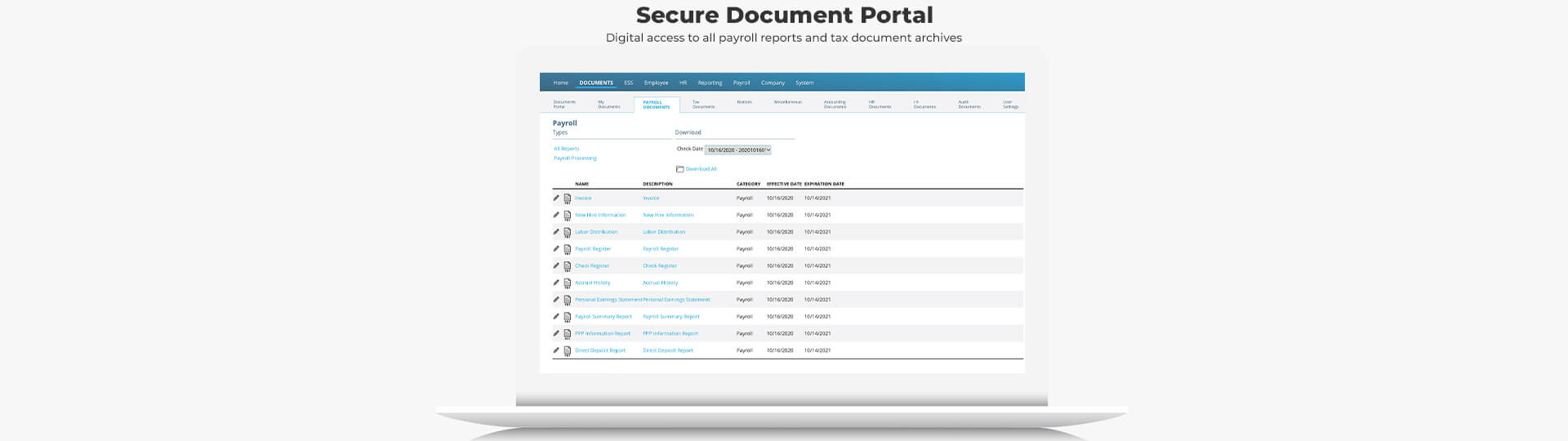Open the Personal Earnings Statement name link
Viewport: 1568px width, 441px height.
[608, 300]
